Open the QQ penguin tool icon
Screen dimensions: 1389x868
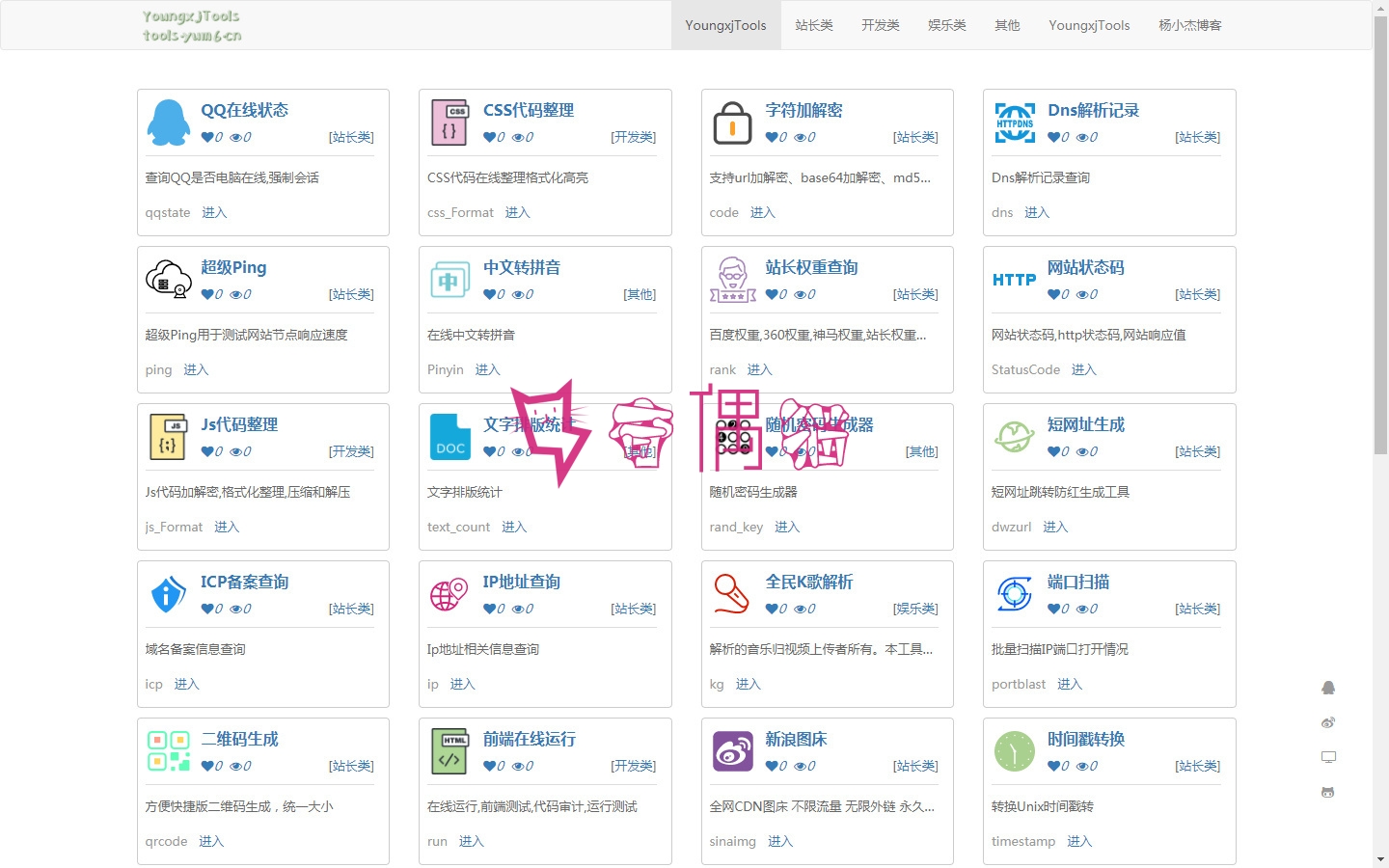pyautogui.click(x=169, y=122)
